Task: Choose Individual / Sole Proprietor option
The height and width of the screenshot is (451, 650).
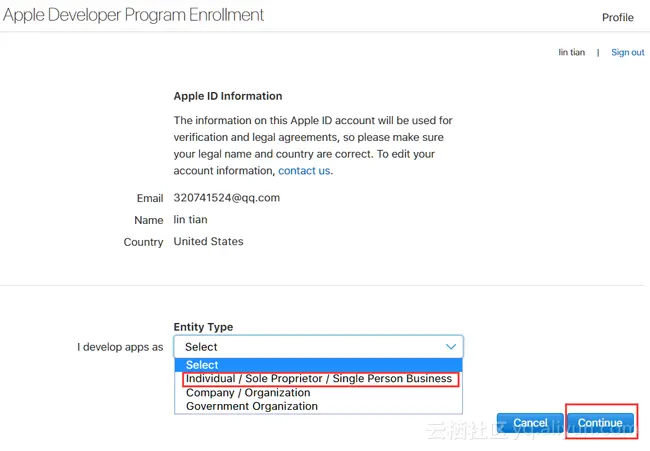Action: [x=318, y=378]
